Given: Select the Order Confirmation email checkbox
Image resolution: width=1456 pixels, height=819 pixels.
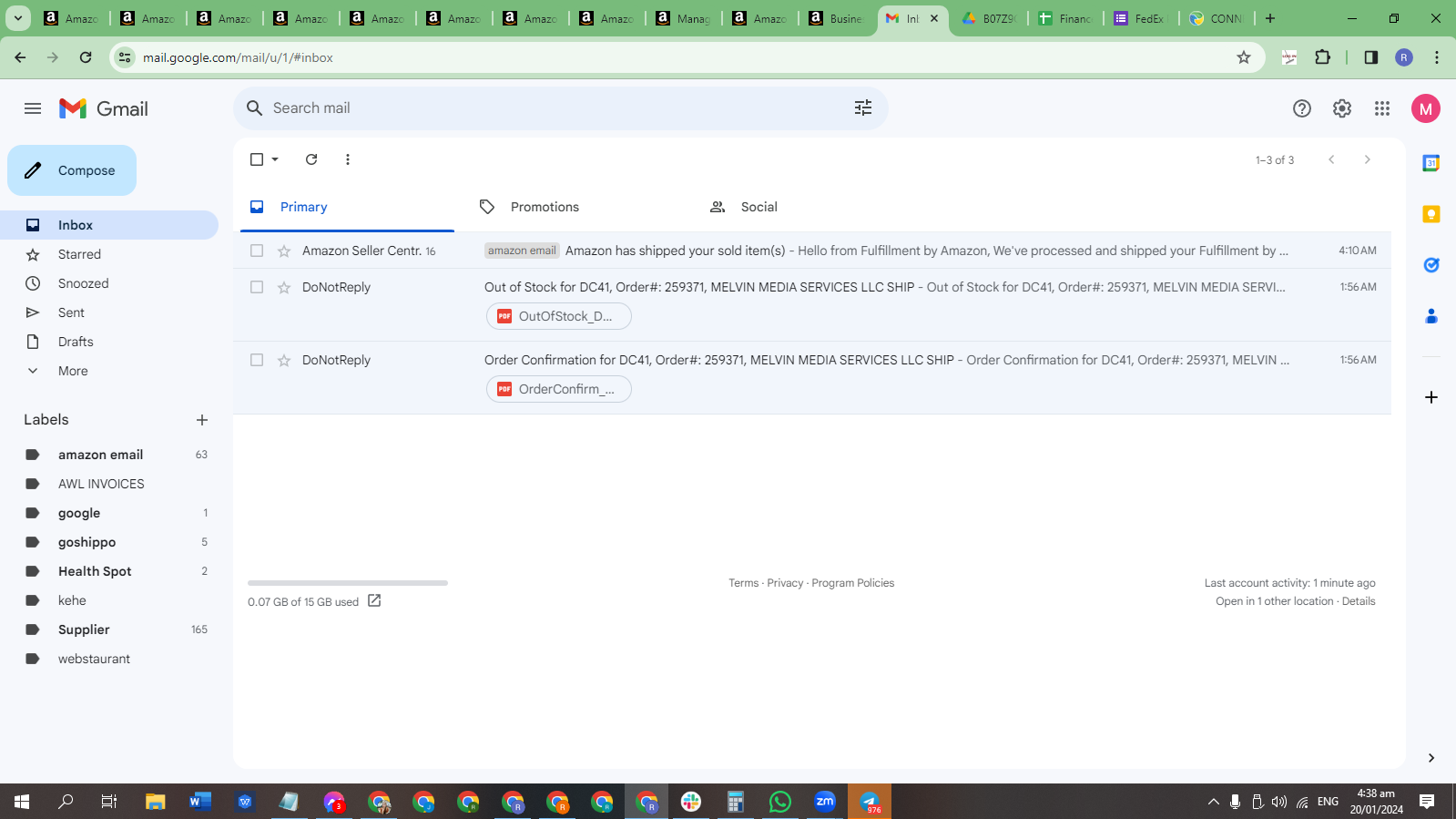Looking at the screenshot, I should 257,360.
